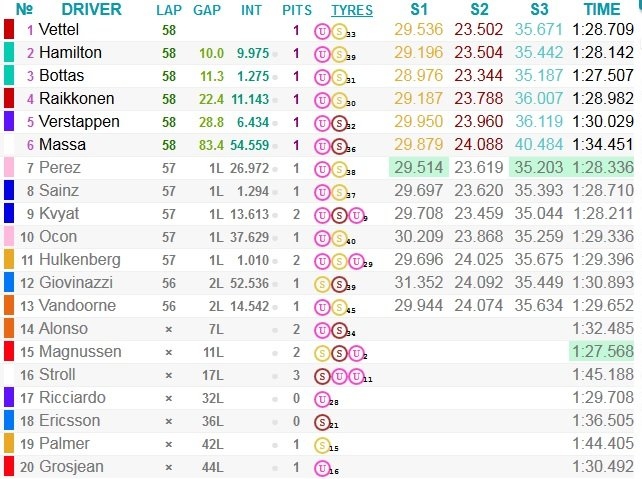The width and height of the screenshot is (642, 479).
Task: Click Palmer's soft tyre icon
Action: (x=322, y=445)
